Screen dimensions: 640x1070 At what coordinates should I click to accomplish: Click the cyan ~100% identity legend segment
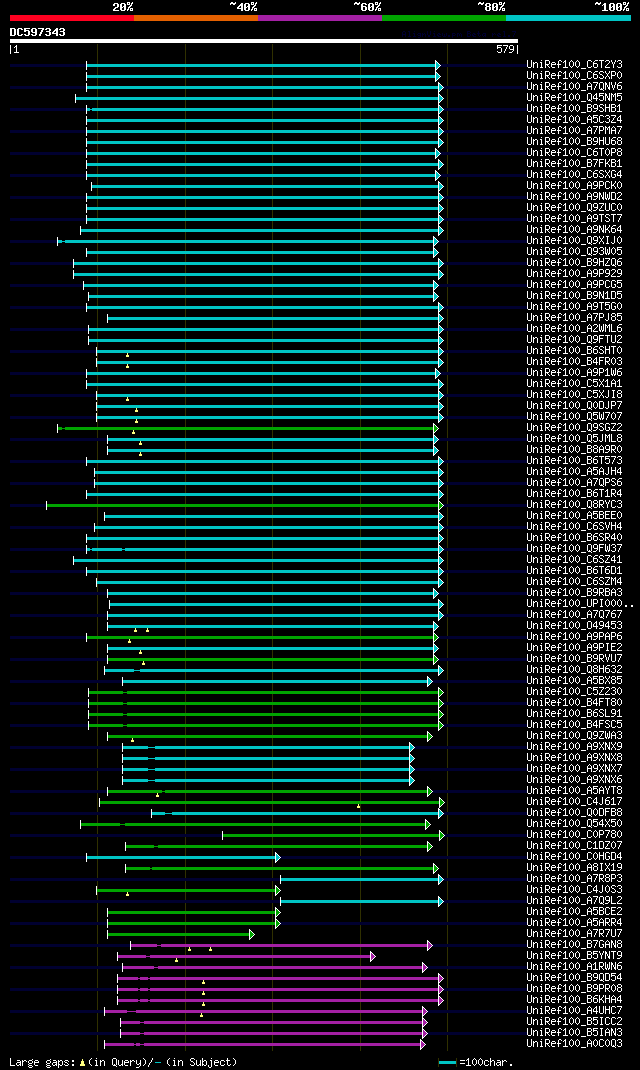pyautogui.click(x=568, y=17)
